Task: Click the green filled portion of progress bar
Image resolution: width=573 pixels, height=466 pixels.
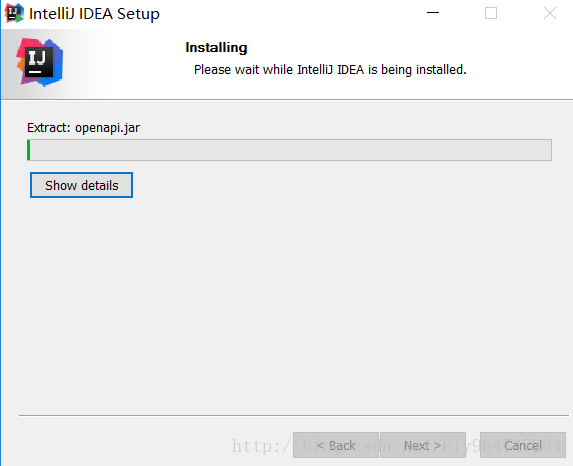Action: pyautogui.click(x=29, y=150)
